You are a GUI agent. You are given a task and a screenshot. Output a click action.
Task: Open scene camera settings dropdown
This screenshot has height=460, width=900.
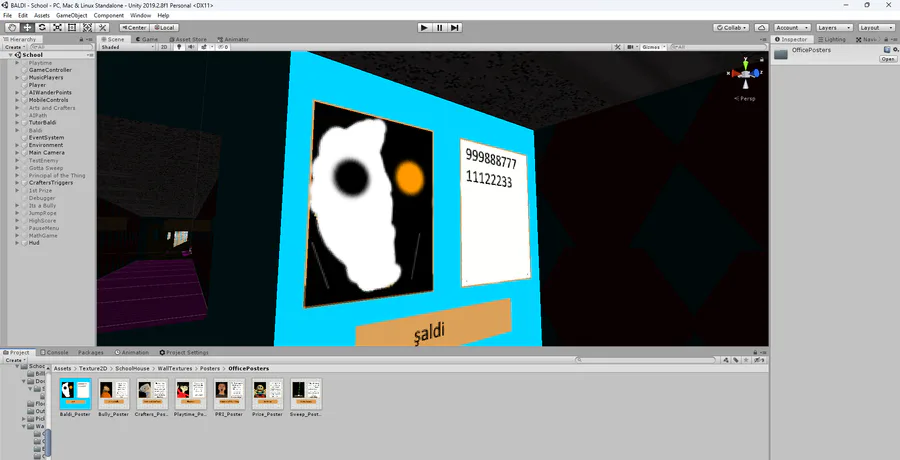point(631,47)
